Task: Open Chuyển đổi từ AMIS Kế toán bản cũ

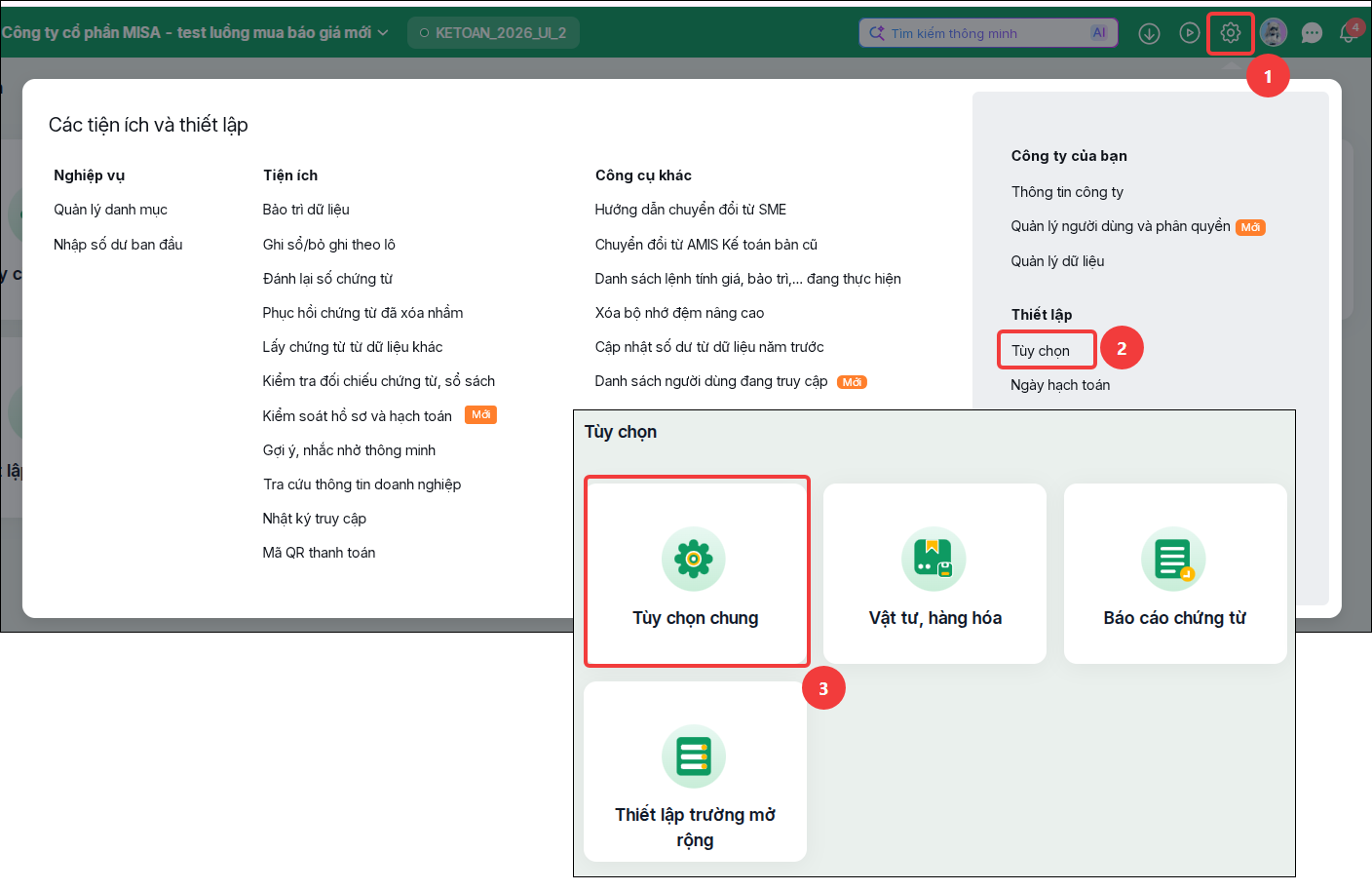Action: 705,245
